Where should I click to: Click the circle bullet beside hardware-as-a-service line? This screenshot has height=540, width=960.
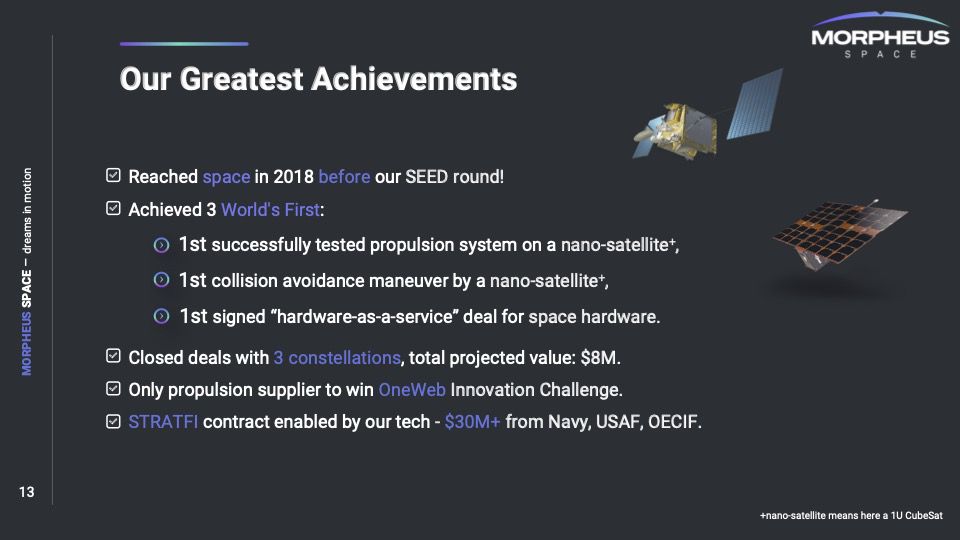pos(161,317)
